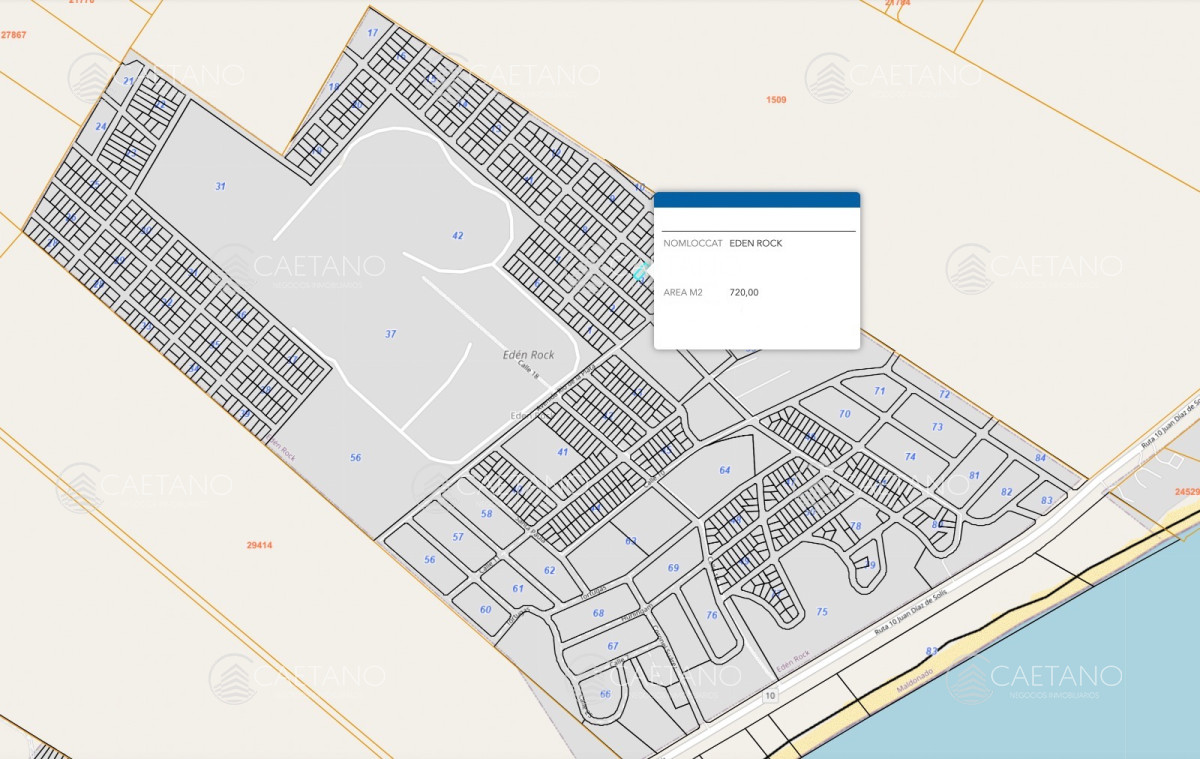This screenshot has height=759, width=1200.
Task: Click rural parcel number 29414
Action: click(x=259, y=545)
